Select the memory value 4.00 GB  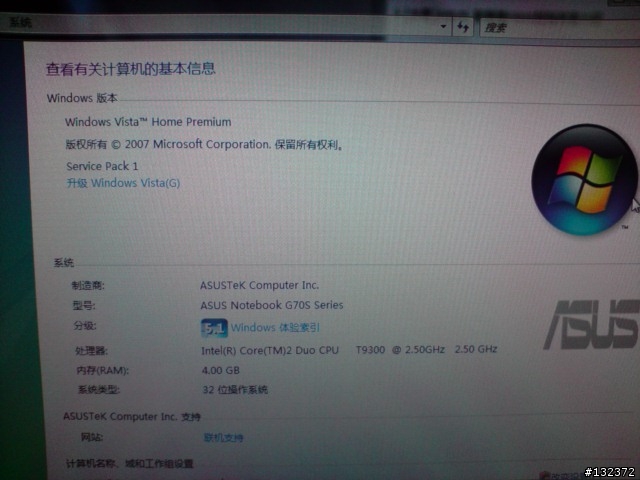(x=221, y=370)
